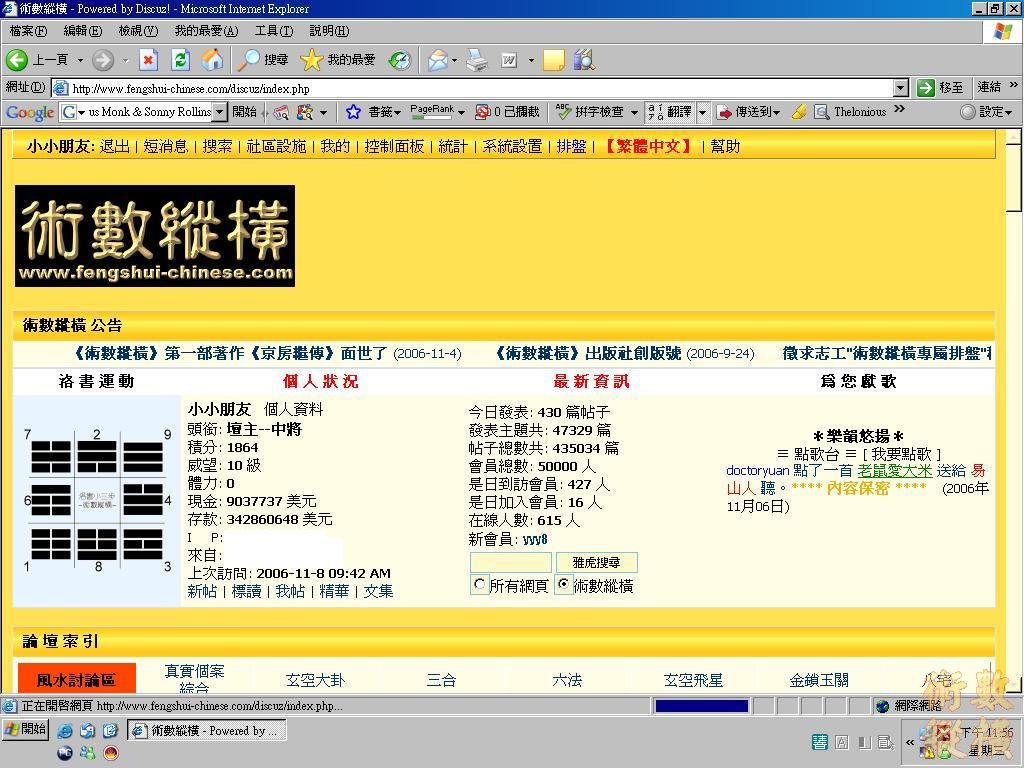Click the Refresh page icon

[180, 60]
